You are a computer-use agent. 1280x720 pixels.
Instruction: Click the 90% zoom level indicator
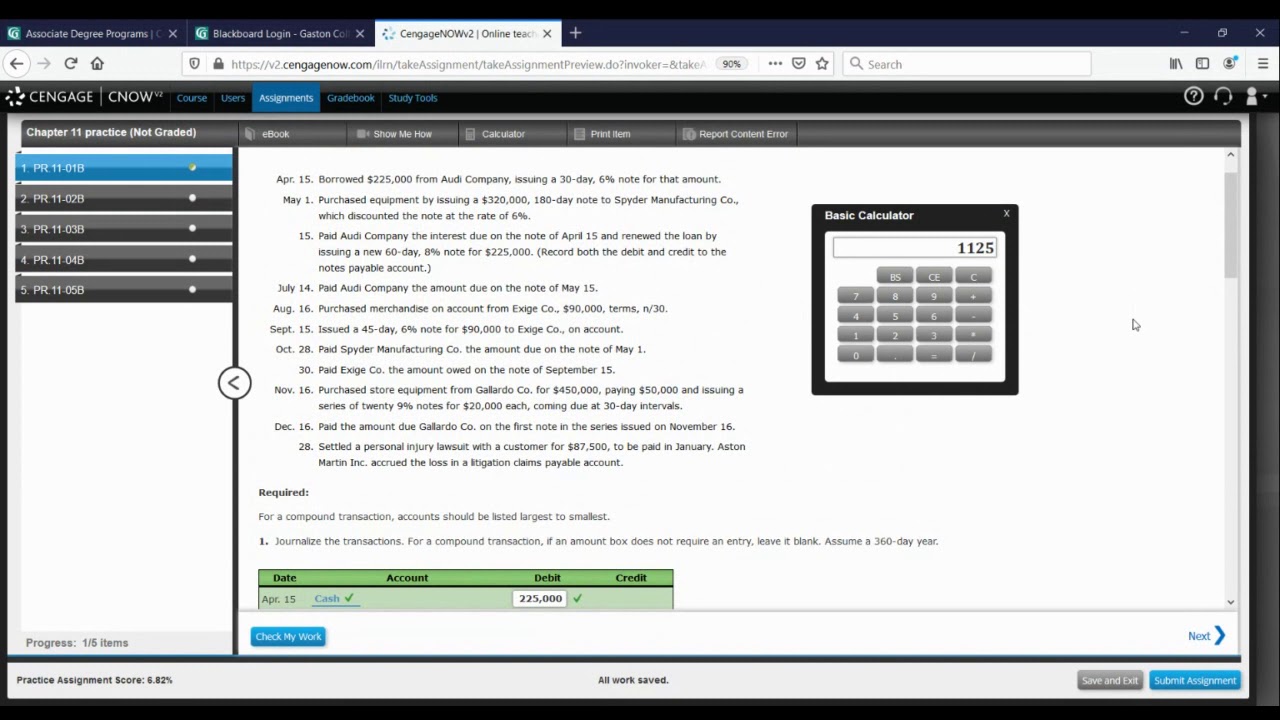731,64
